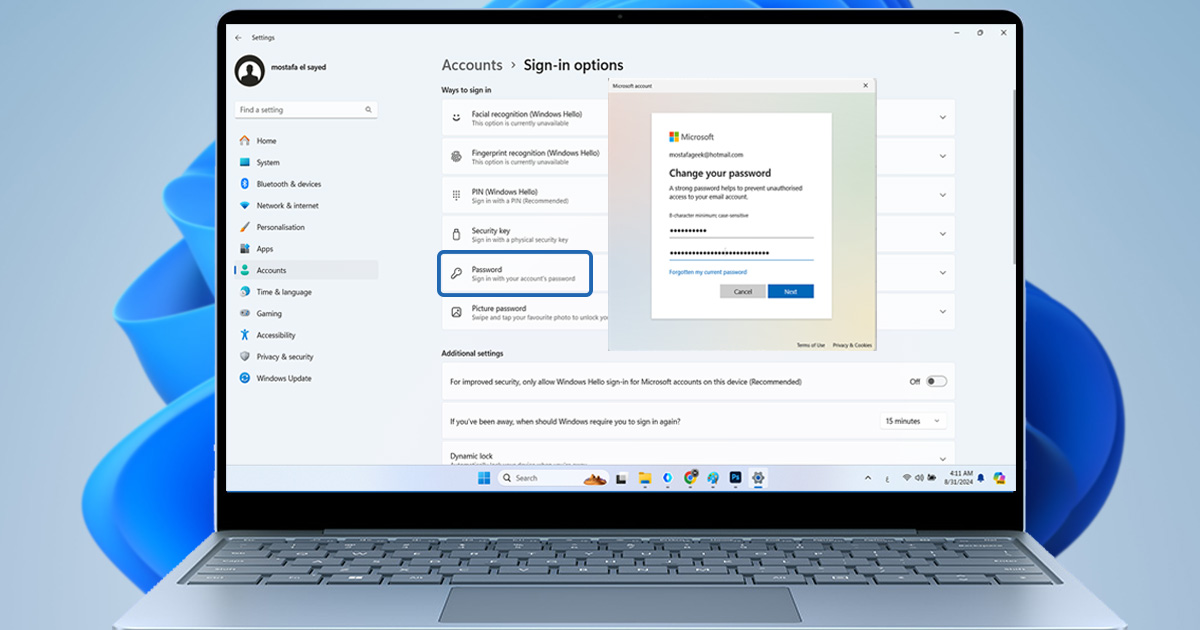Screen dimensions: 1200x630
Task: Click the Additional settings heading
Action: [x=472, y=353]
